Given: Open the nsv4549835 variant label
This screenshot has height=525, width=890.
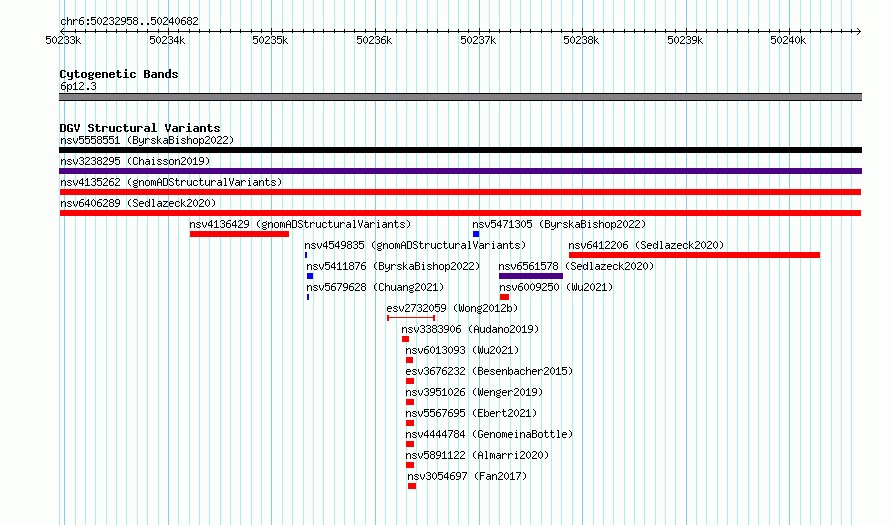Looking at the screenshot, I should [x=415, y=245].
